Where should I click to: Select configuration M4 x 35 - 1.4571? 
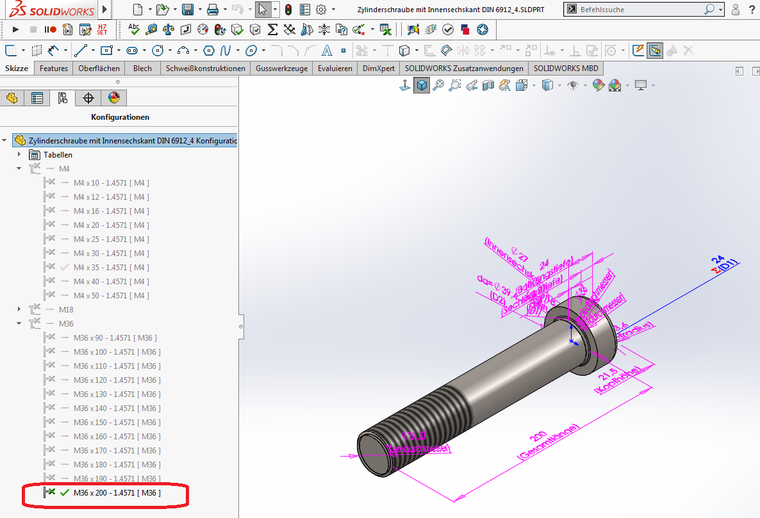[x=111, y=267]
